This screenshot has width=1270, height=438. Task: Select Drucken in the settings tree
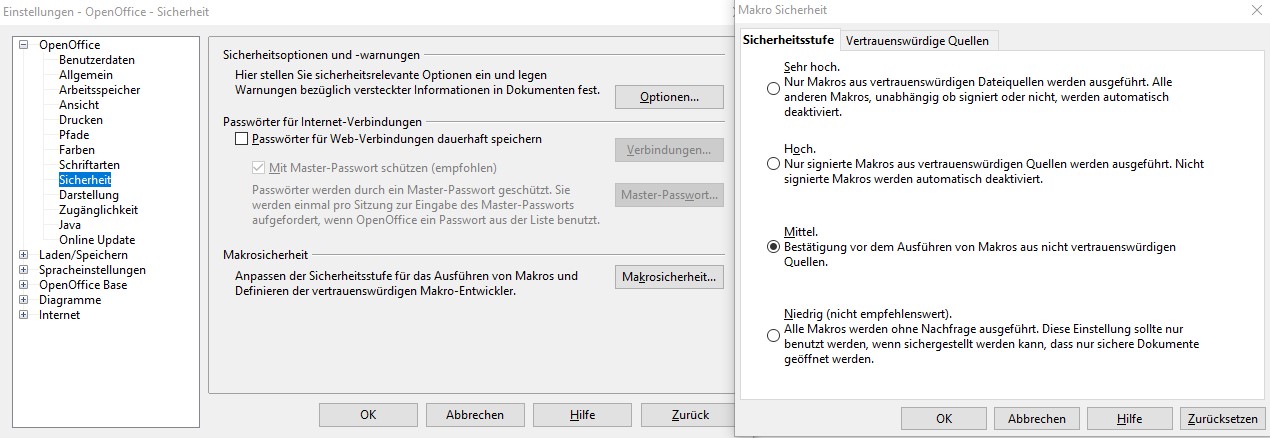(81, 120)
